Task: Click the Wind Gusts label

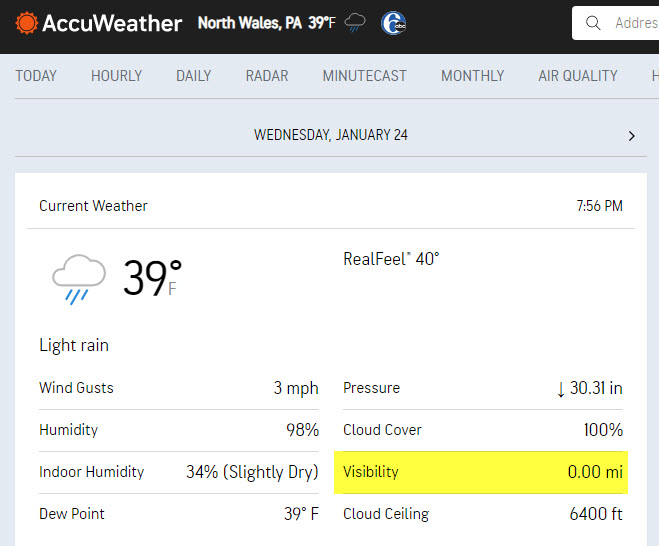Action: pyautogui.click(x=76, y=388)
